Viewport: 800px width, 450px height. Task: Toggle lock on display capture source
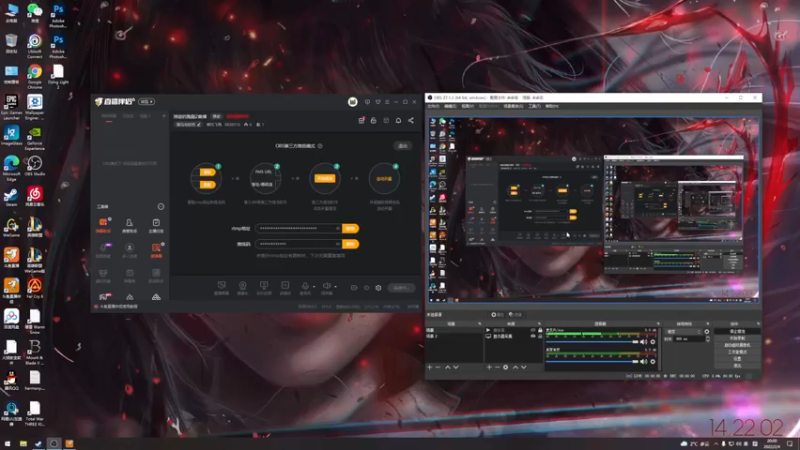tap(540, 336)
